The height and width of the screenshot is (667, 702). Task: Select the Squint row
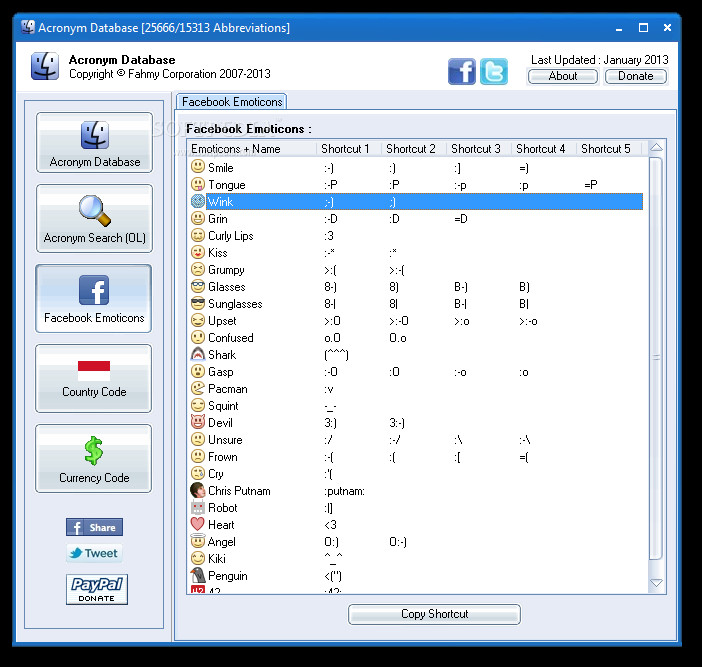coord(416,406)
